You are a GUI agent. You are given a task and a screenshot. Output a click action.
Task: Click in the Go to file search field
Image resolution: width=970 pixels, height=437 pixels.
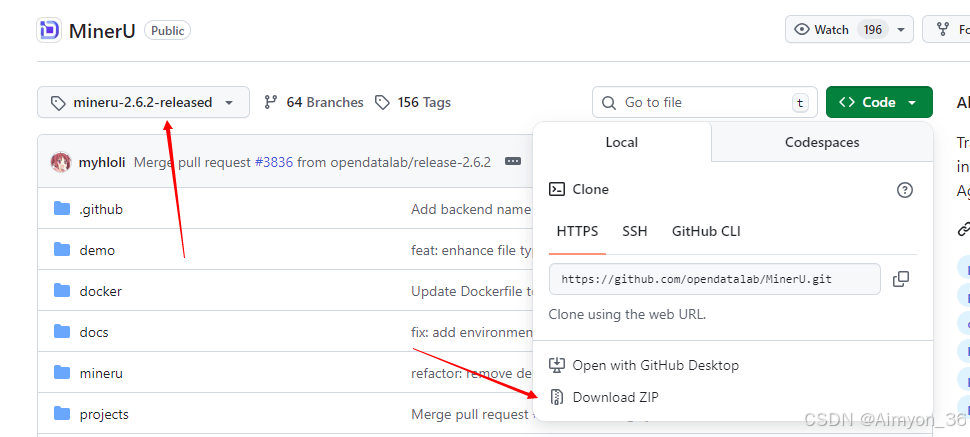(700, 102)
